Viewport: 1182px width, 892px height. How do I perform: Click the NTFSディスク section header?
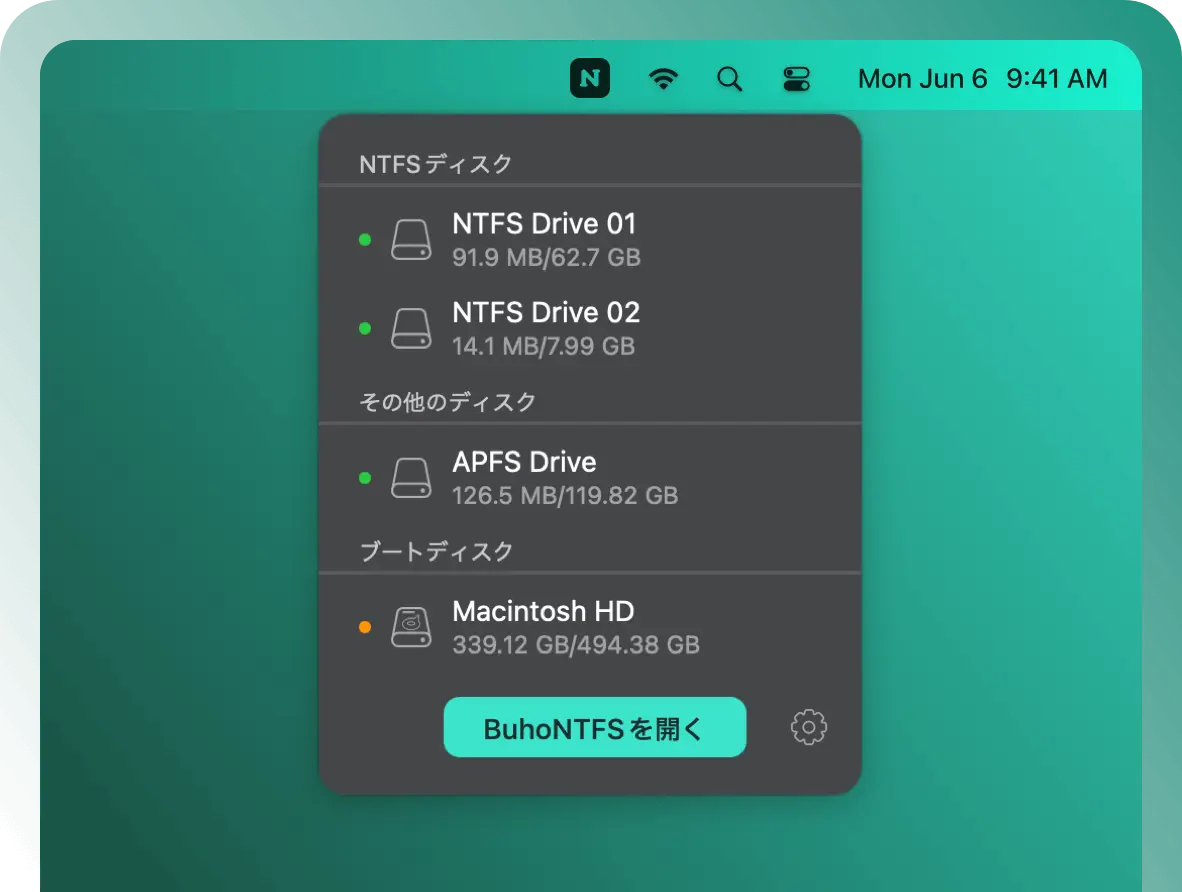(x=436, y=164)
